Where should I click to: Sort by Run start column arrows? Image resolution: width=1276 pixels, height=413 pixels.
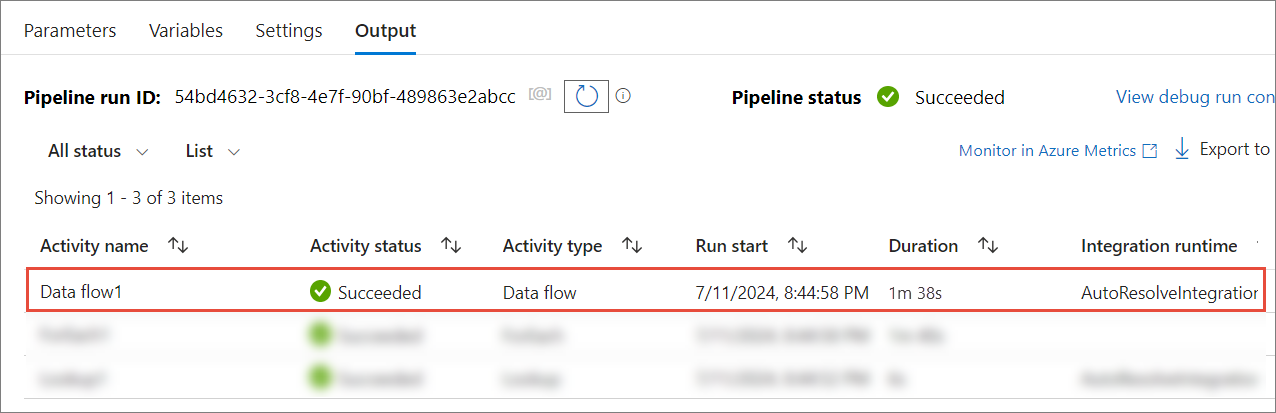(797, 245)
